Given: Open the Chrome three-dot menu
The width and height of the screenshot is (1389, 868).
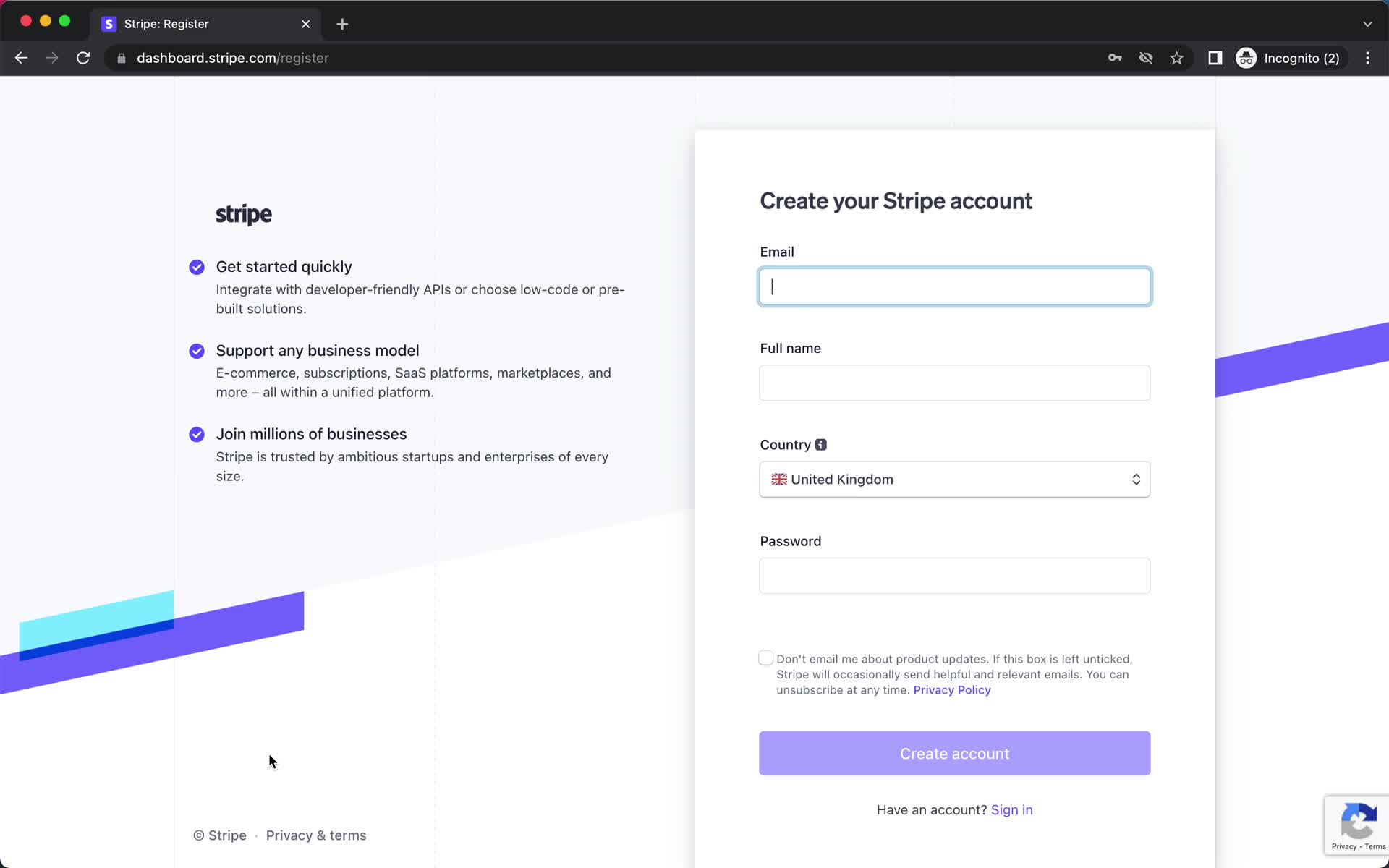Looking at the screenshot, I should coord(1367,58).
